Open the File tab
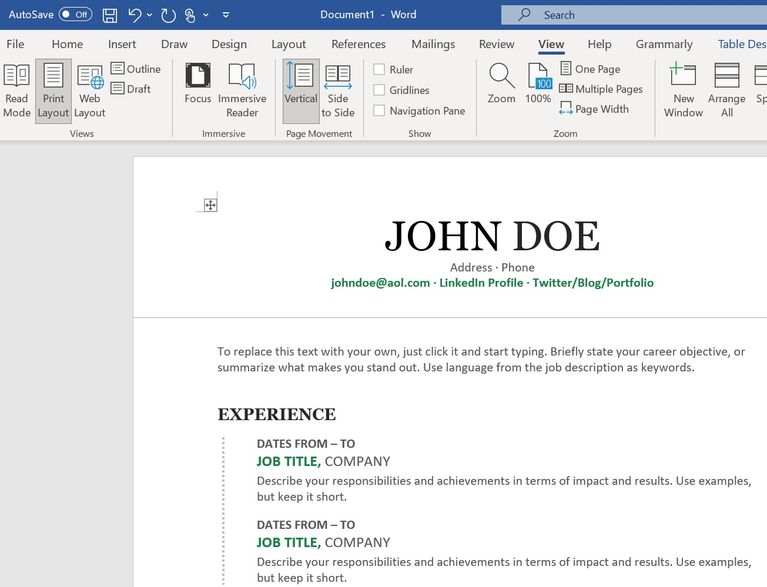The width and height of the screenshot is (767, 587). coord(15,44)
